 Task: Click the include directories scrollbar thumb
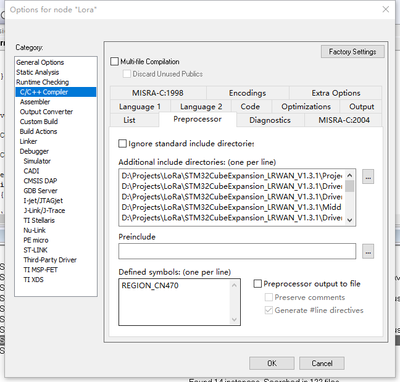[349, 186]
